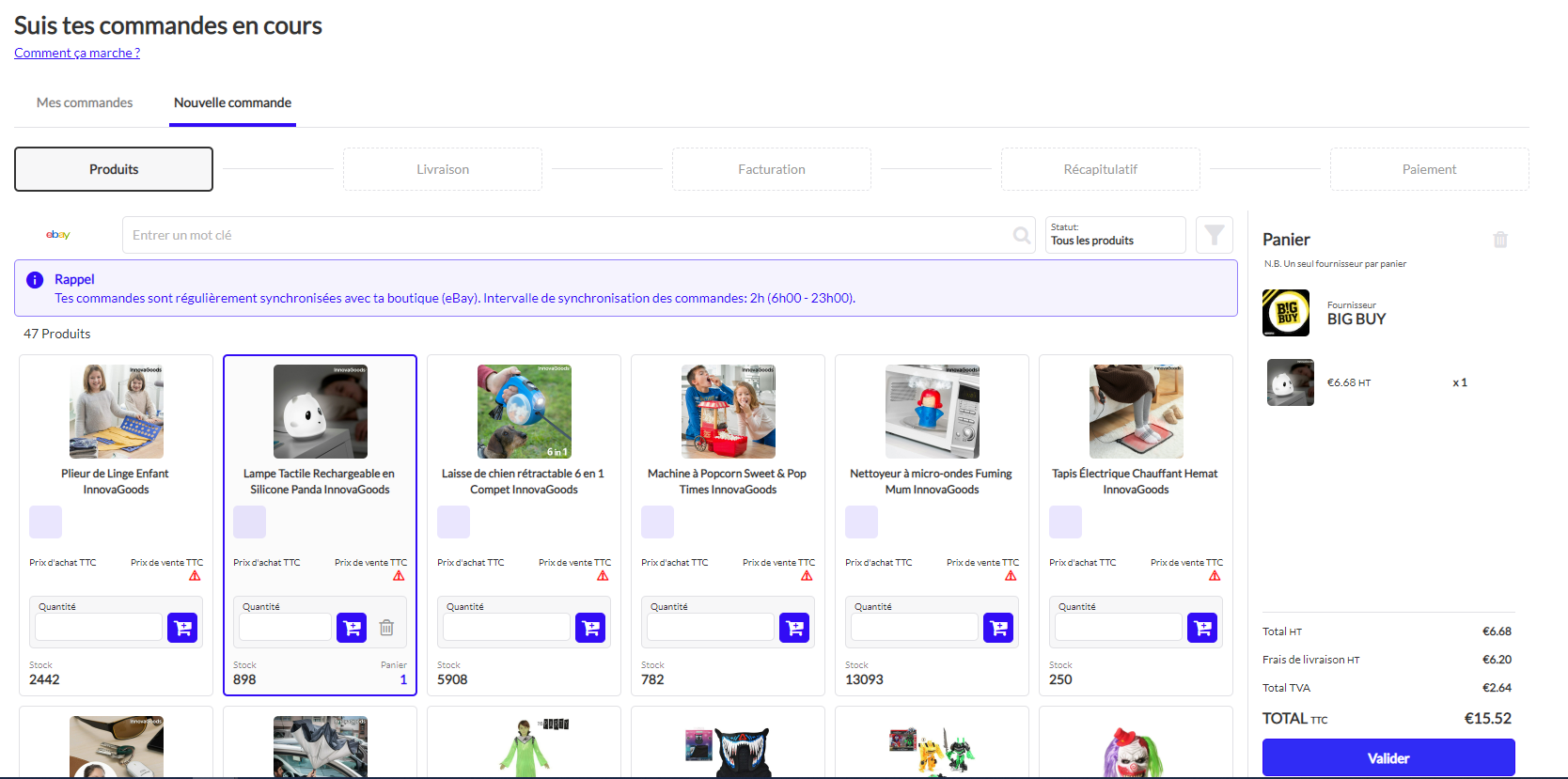1568x779 pixels.
Task: Open Tapis Électrique Chauffant product image
Action: (1137, 412)
